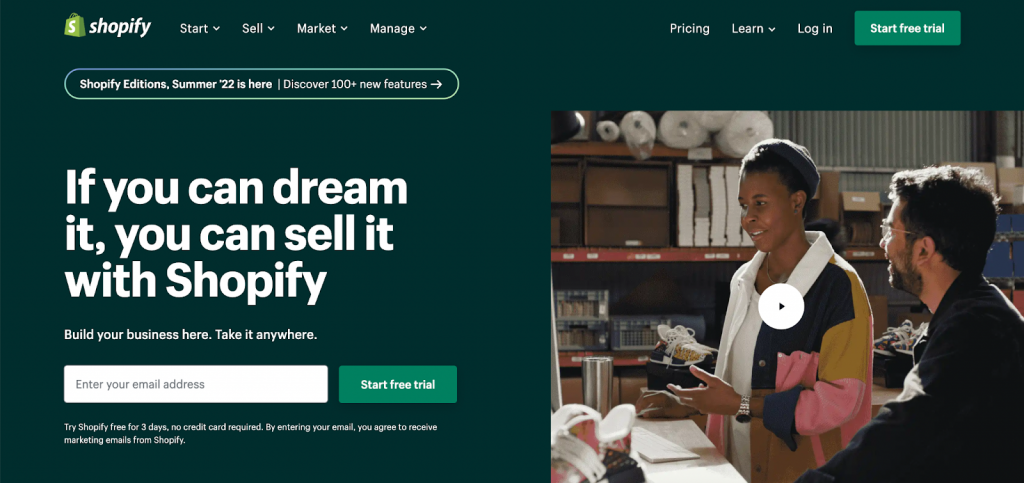The image size is (1024, 483).
Task: Click Start free trial beside email field
Action: click(398, 384)
